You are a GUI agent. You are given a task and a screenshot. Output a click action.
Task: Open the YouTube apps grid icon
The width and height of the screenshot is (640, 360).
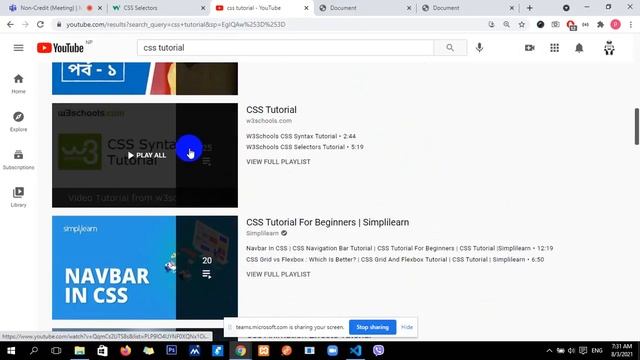point(554,48)
